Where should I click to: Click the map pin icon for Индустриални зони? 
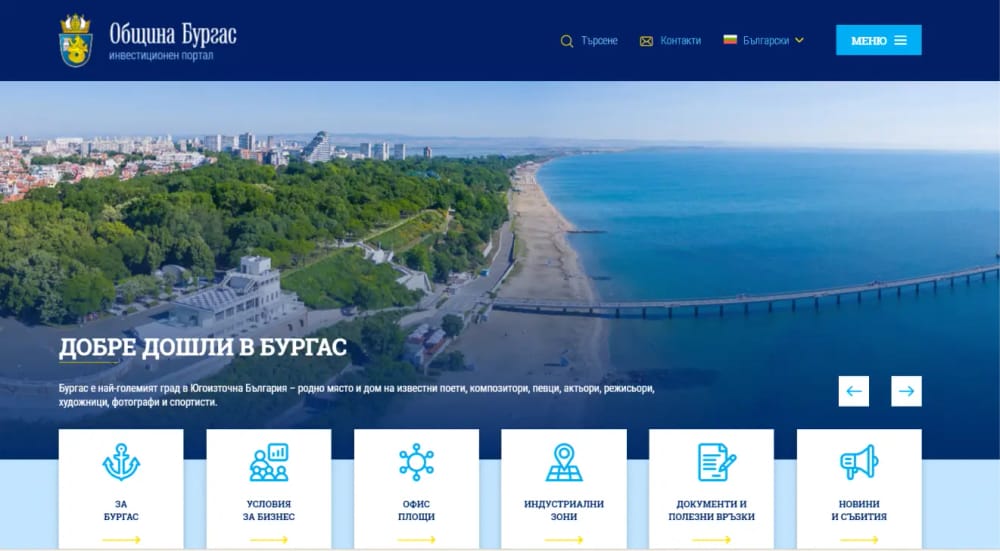[x=564, y=462]
